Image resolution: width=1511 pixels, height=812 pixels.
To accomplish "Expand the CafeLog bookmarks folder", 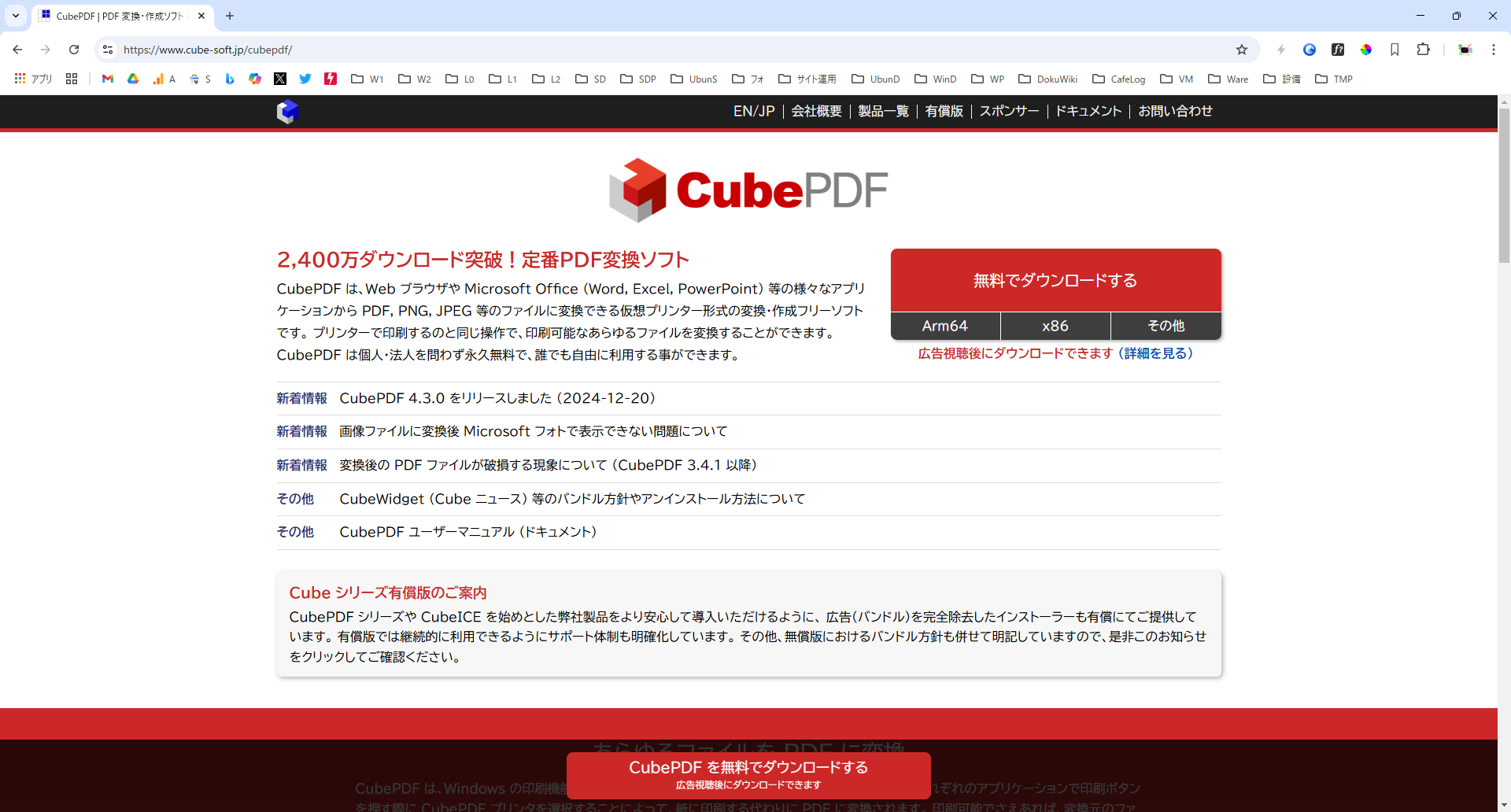I will tap(1118, 79).
